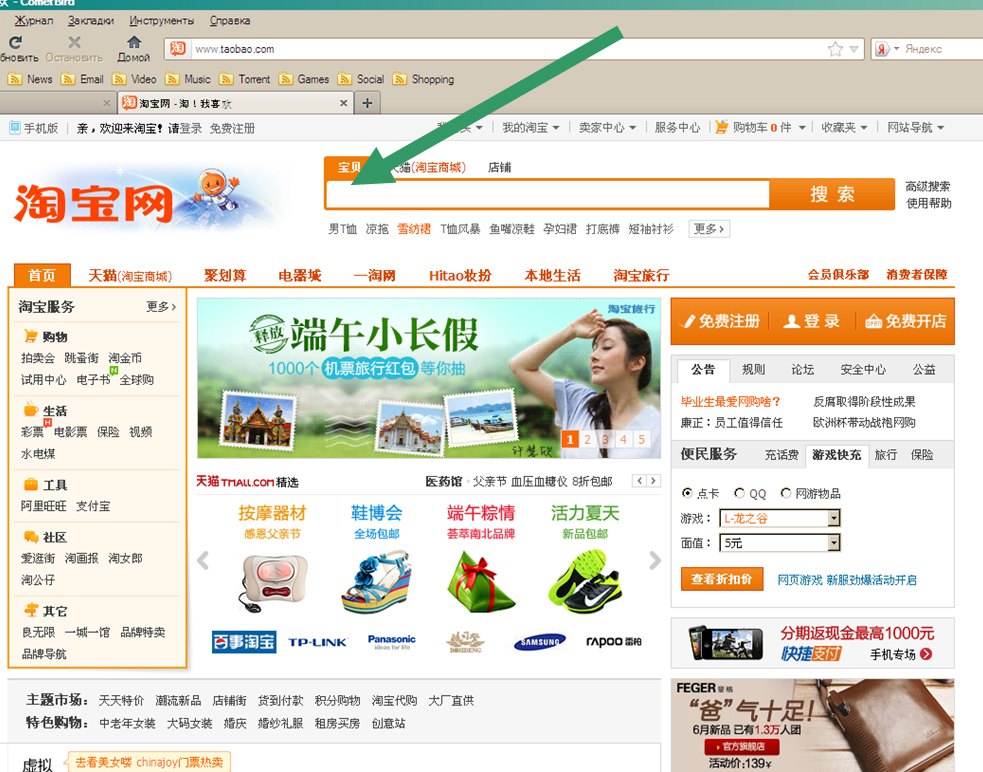Expand the 卖家中心 menu
This screenshot has width=983, height=772.
607,127
